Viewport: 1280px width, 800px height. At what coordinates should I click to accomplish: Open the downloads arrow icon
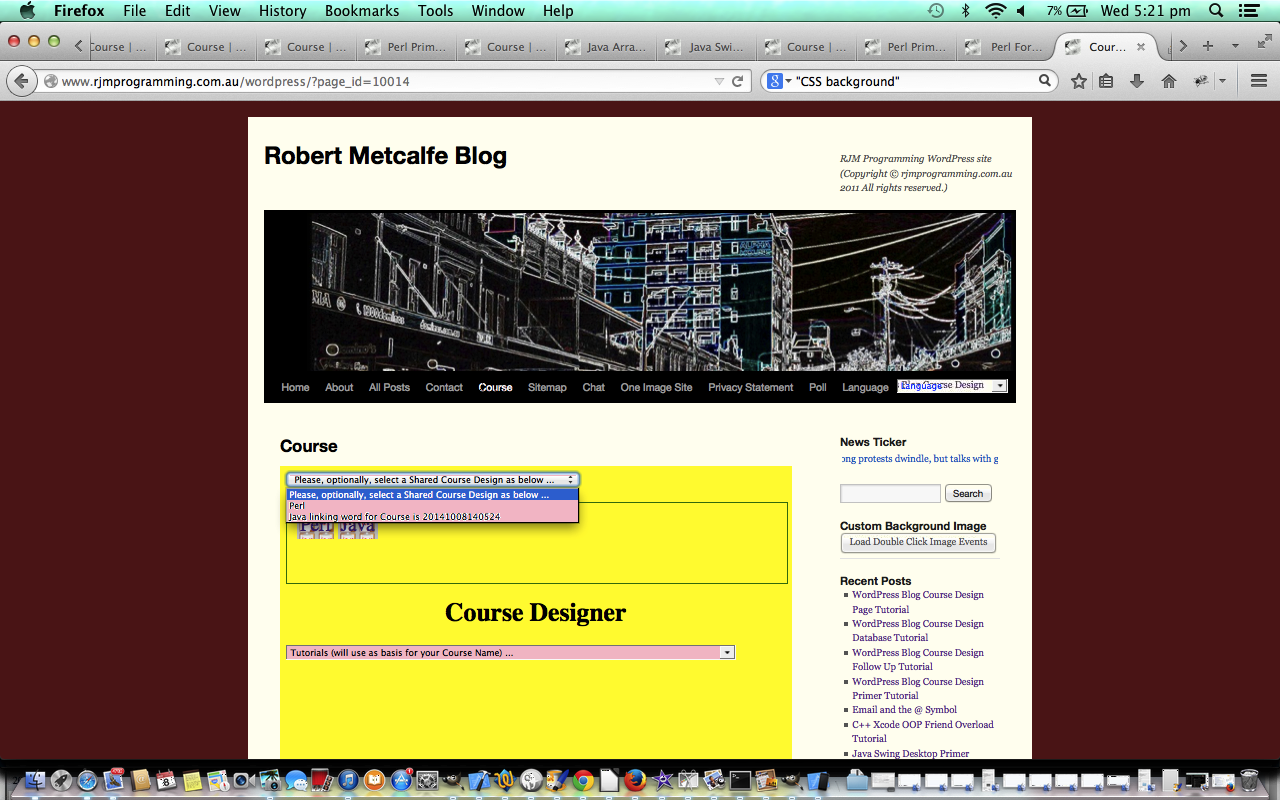click(1137, 81)
